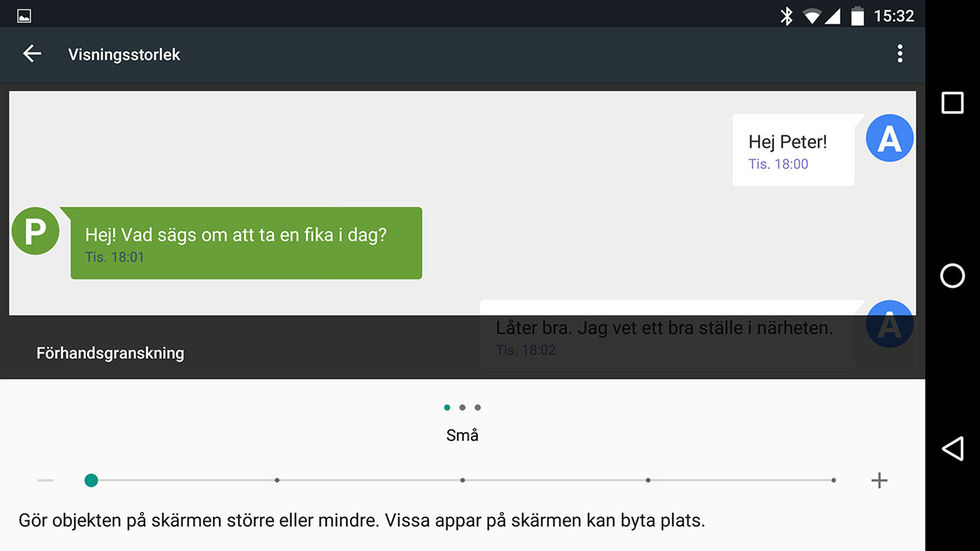Tap the Android home circle button
The image size is (980, 551).
953,276
